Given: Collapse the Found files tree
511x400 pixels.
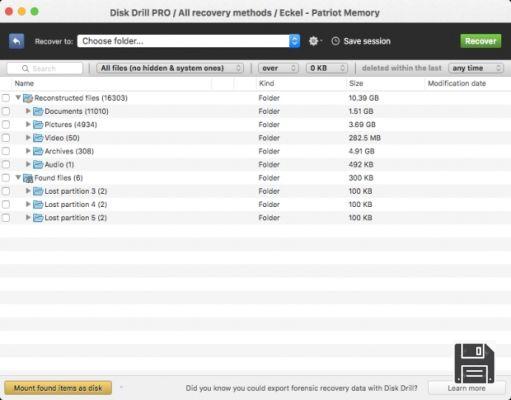Looking at the screenshot, I should point(18,178).
